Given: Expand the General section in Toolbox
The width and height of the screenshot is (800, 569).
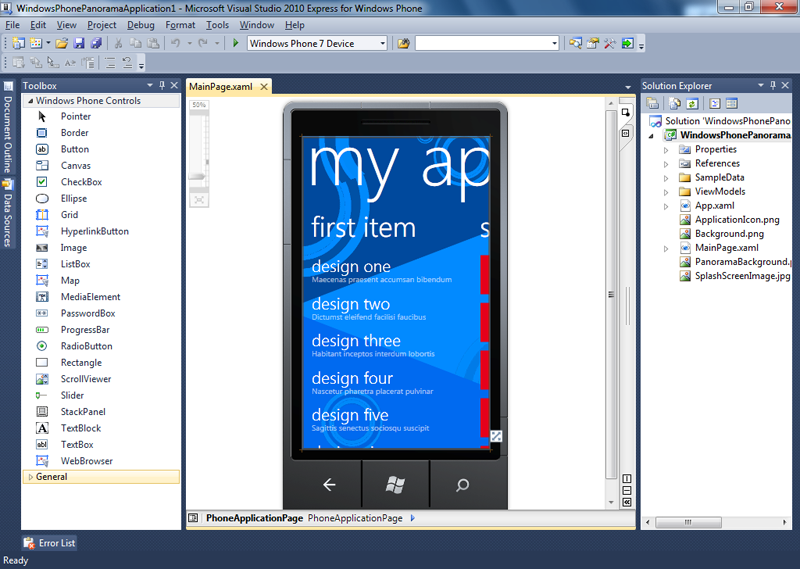Looking at the screenshot, I should click(29, 477).
